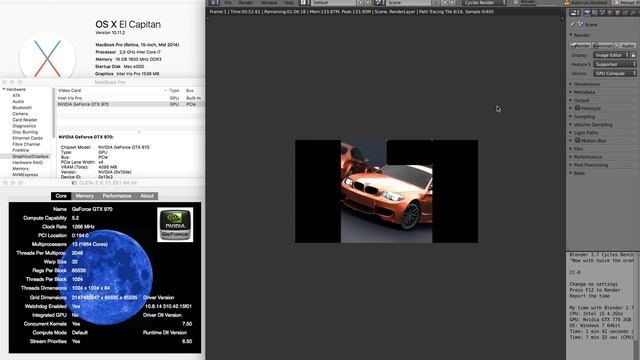
Task: Select Hardware RAID in the hardware list
Action: coord(27,162)
